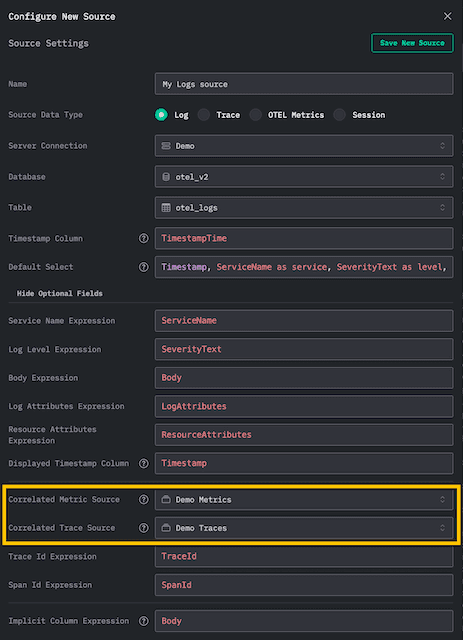
Task: Click help icon beside Default Select
Action: (143, 267)
